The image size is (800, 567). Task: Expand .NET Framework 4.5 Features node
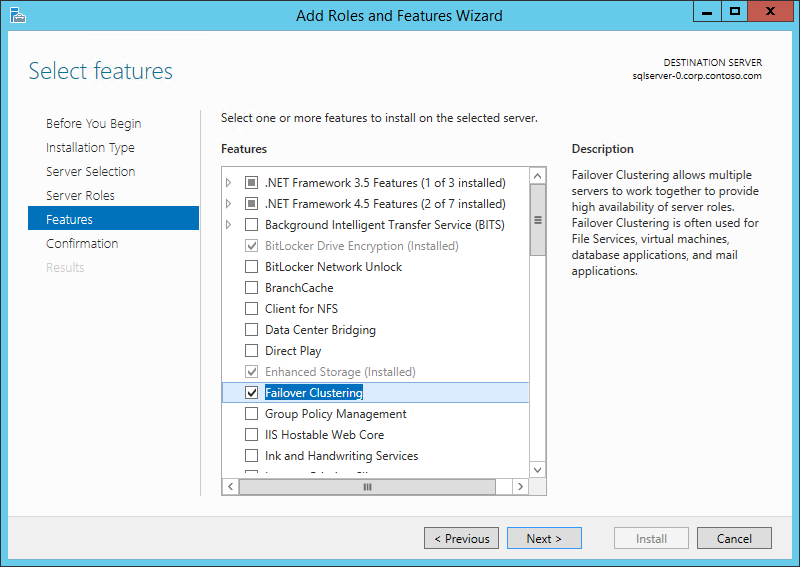pos(229,204)
